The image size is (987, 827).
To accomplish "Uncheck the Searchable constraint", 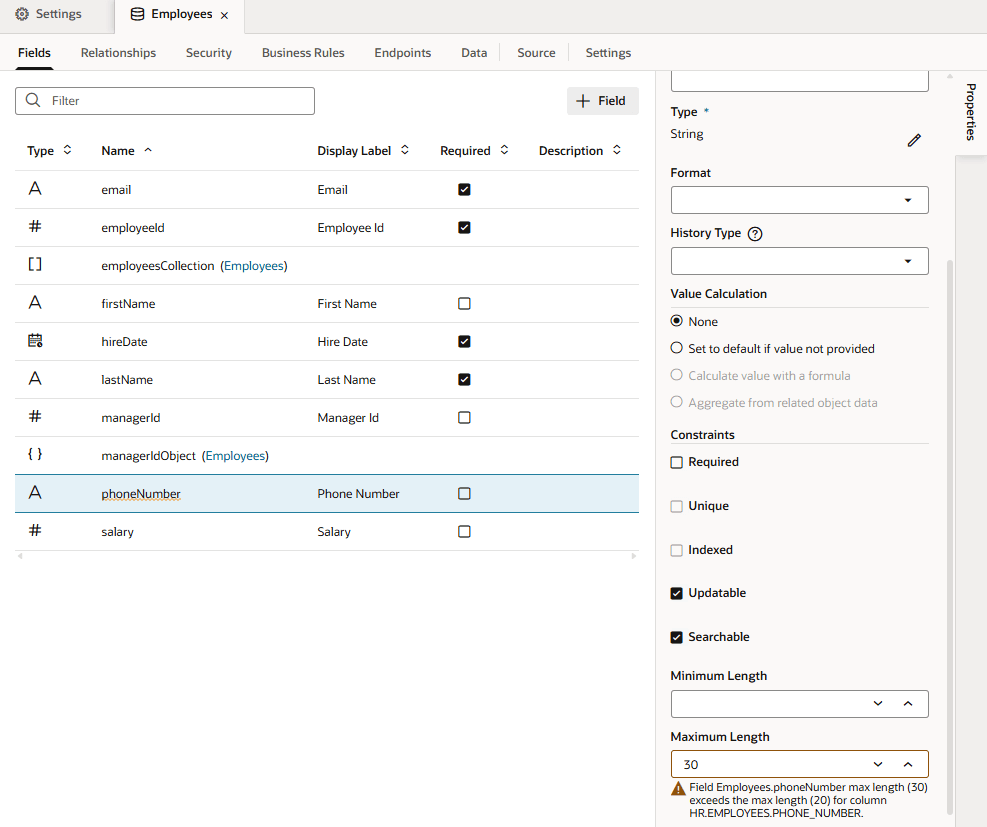I will 677,638.
